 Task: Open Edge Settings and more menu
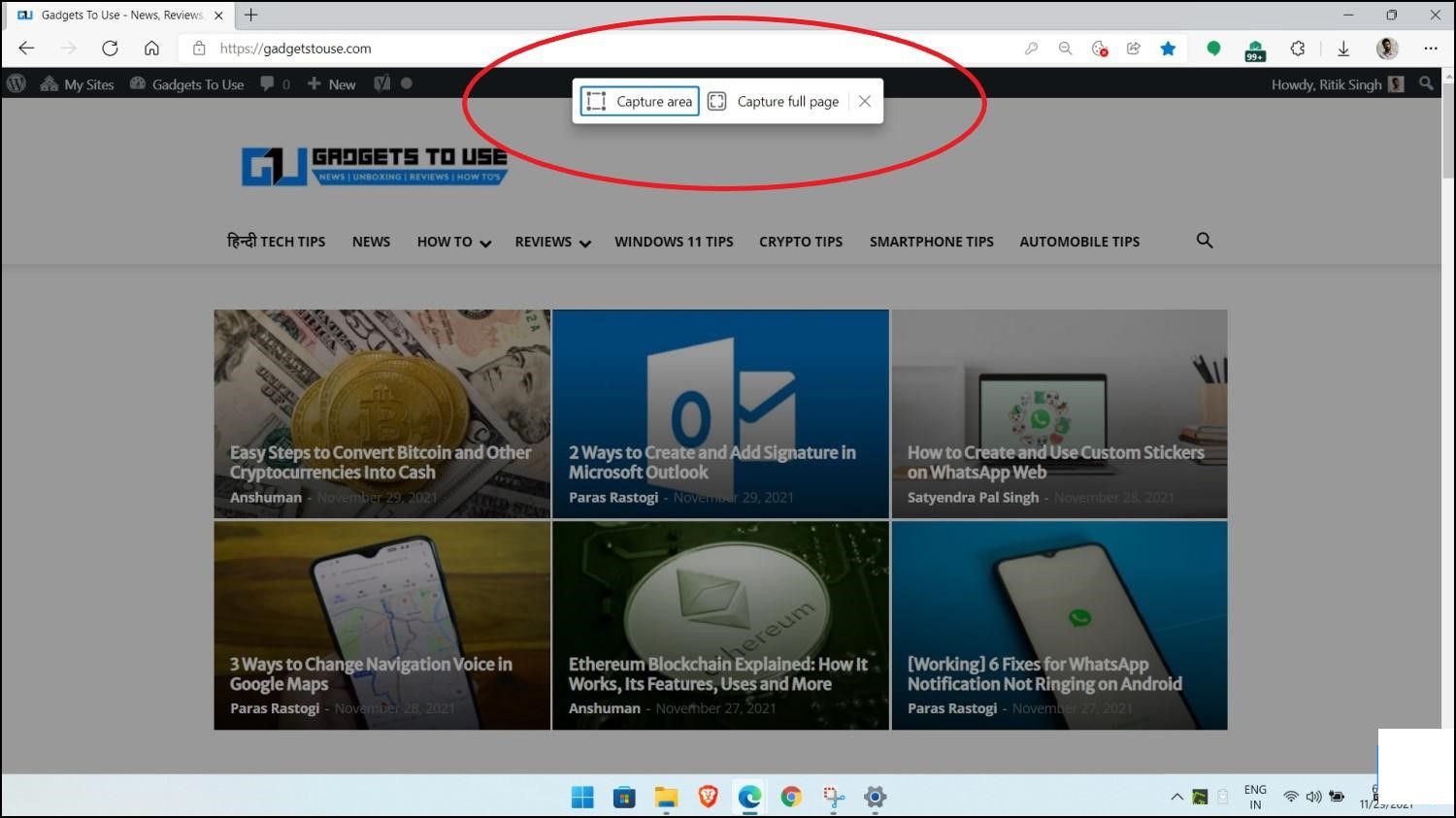[x=1431, y=48]
